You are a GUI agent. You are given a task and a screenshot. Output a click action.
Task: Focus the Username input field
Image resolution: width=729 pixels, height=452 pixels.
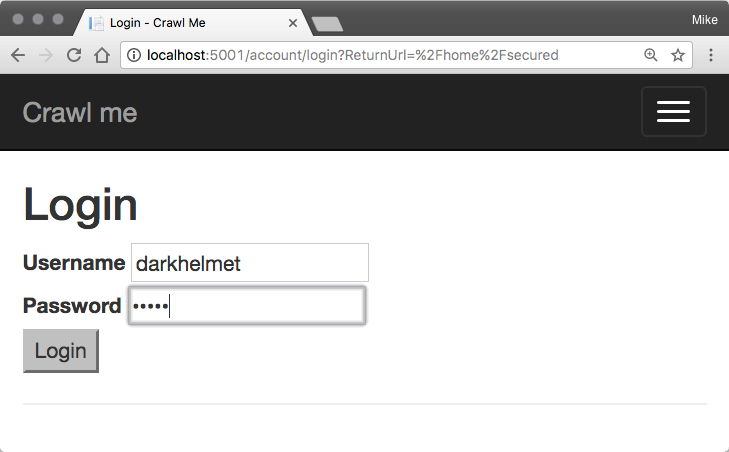coord(250,262)
